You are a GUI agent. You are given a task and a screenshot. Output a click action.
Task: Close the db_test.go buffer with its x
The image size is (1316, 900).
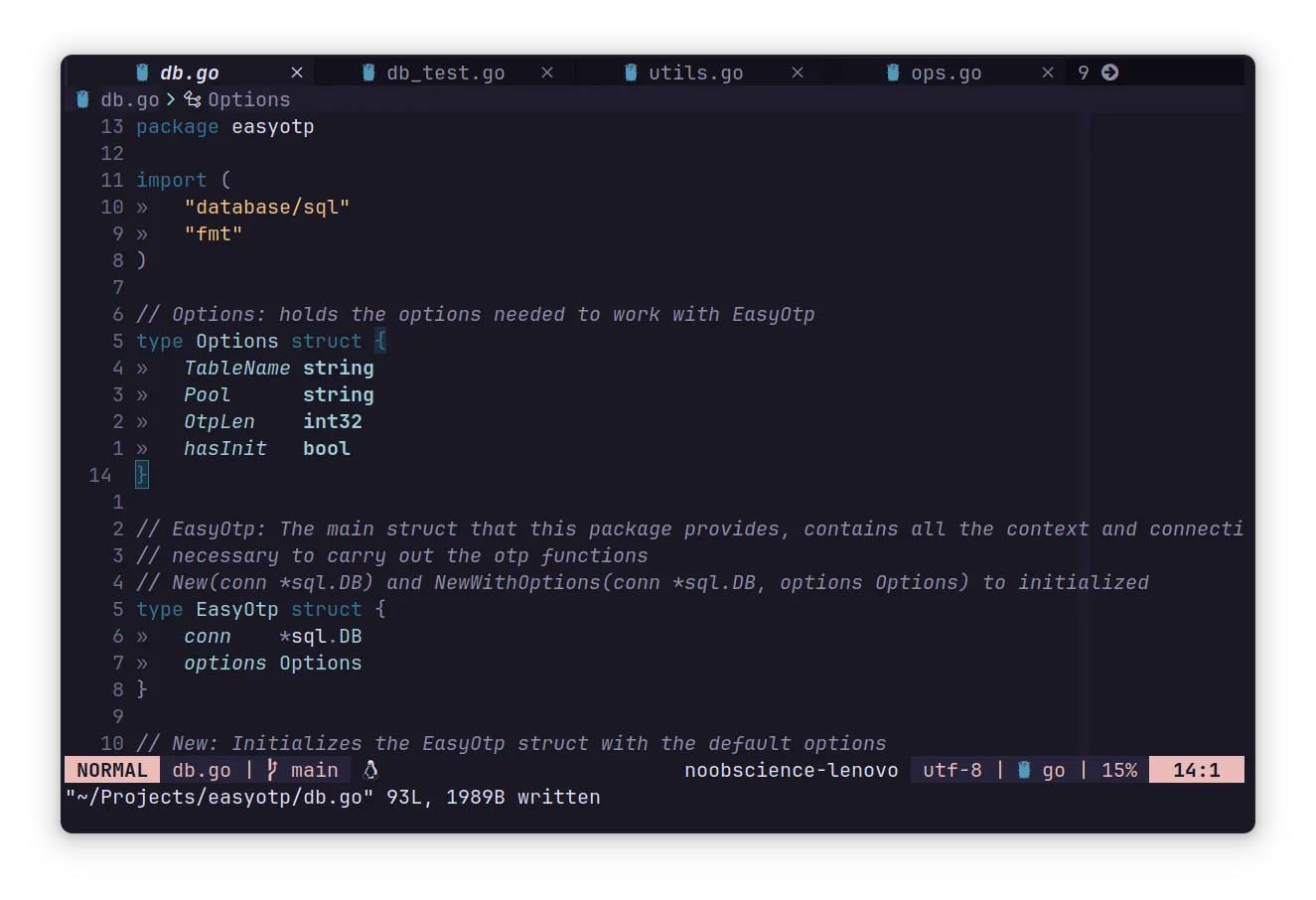pos(547,72)
